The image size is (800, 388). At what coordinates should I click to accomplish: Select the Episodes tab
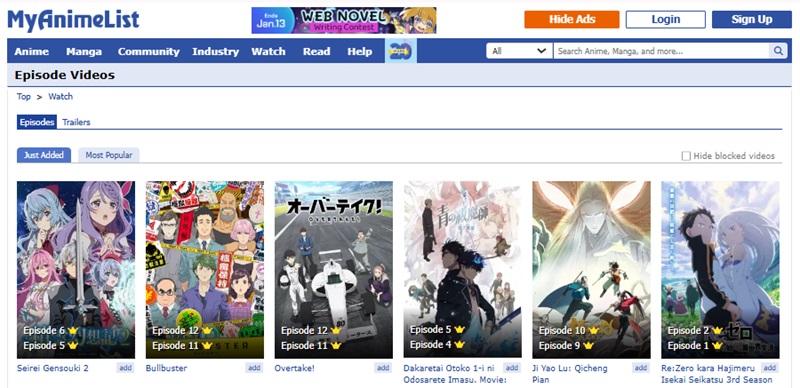click(x=37, y=123)
